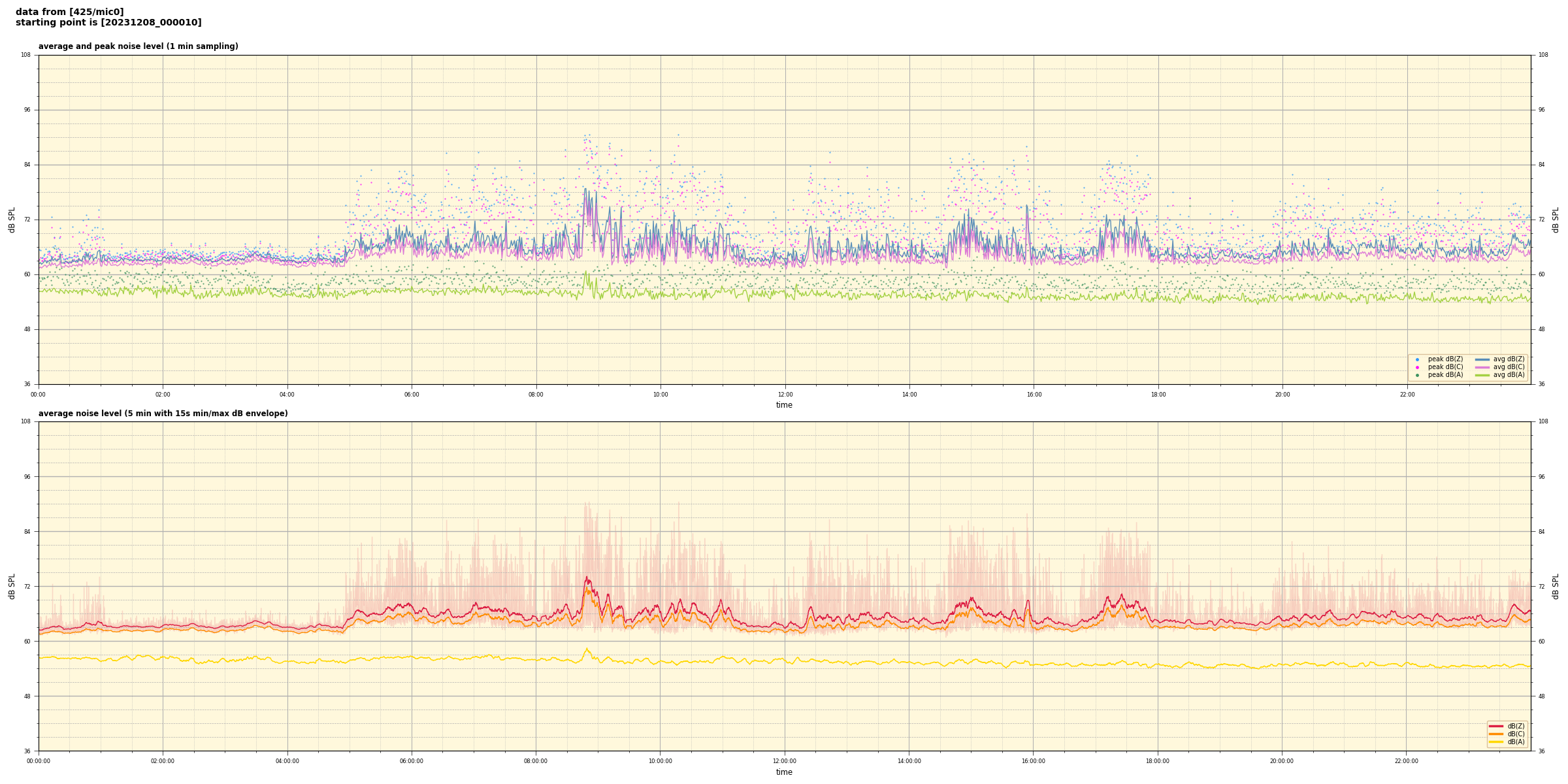Click the 'data from [425/mic0]' header text

click(x=69, y=12)
